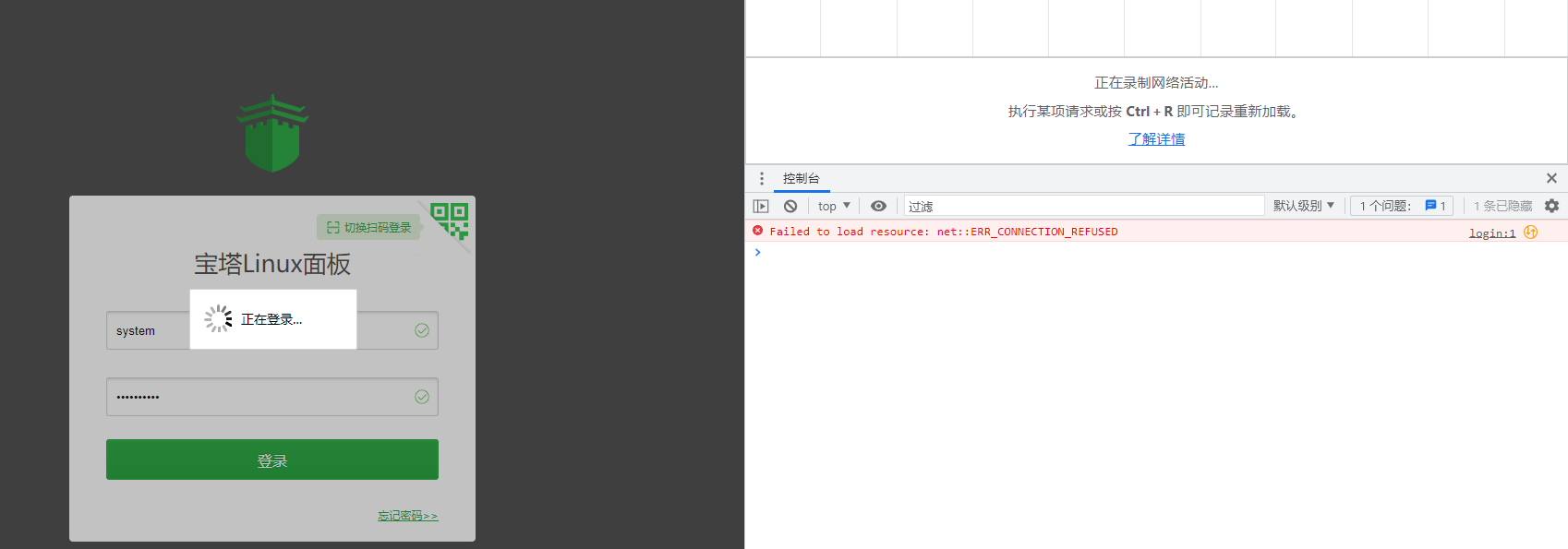Click the red error icon in console

pyautogui.click(x=758, y=231)
